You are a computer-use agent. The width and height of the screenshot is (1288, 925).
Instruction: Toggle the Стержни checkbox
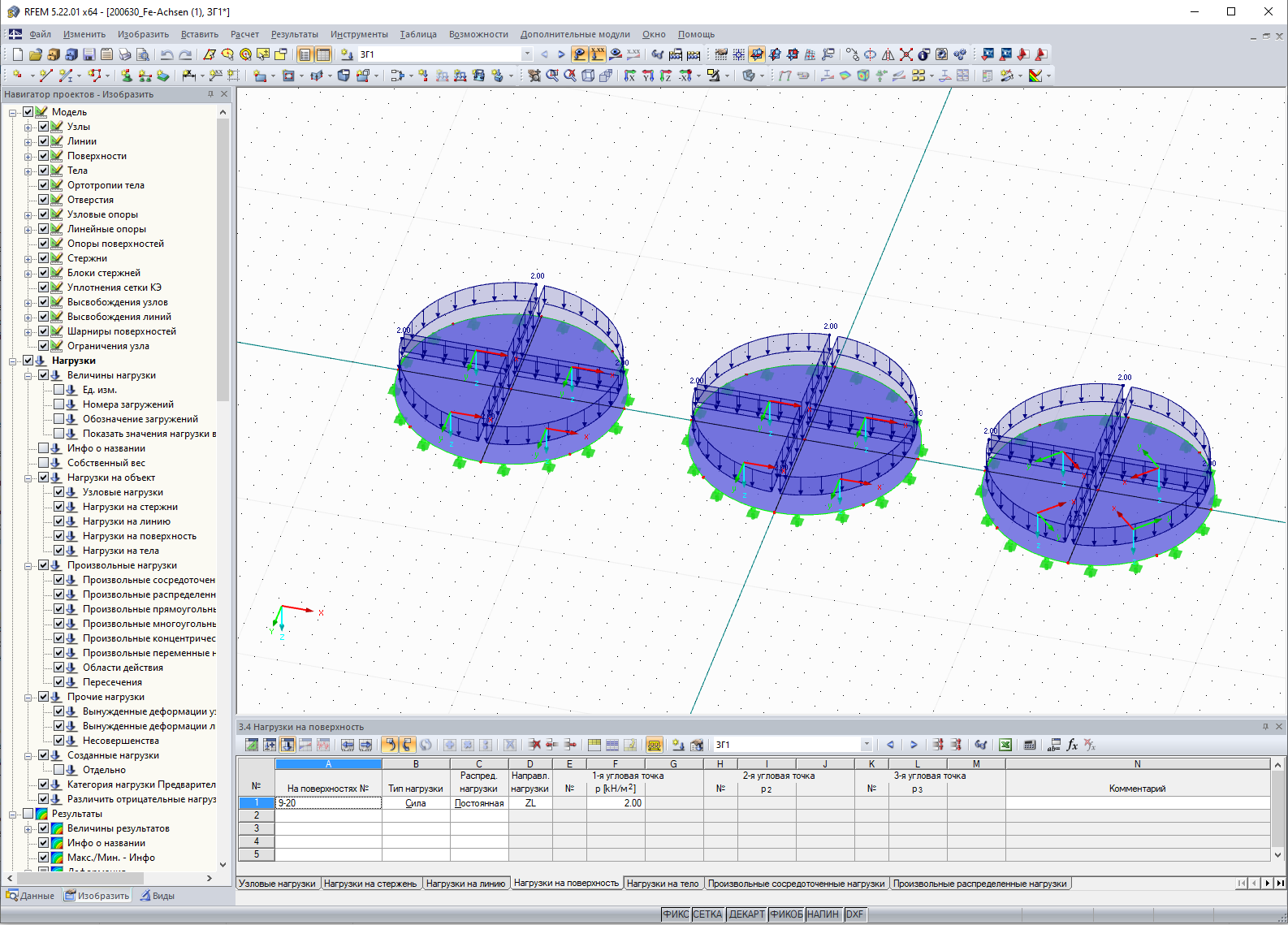[x=43, y=258]
